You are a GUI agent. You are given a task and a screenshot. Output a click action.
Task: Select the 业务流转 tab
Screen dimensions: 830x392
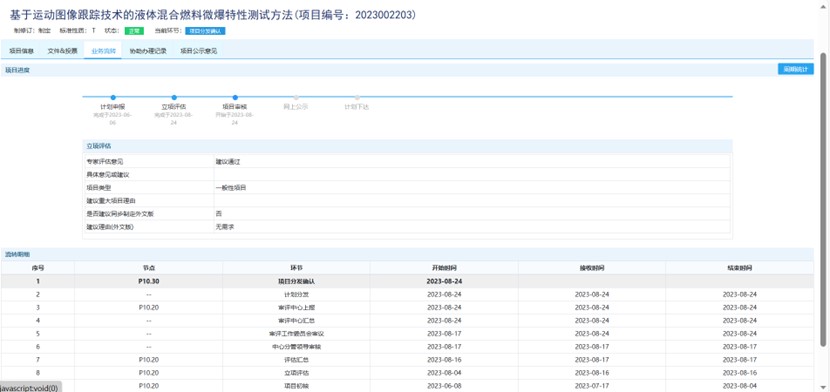point(103,51)
